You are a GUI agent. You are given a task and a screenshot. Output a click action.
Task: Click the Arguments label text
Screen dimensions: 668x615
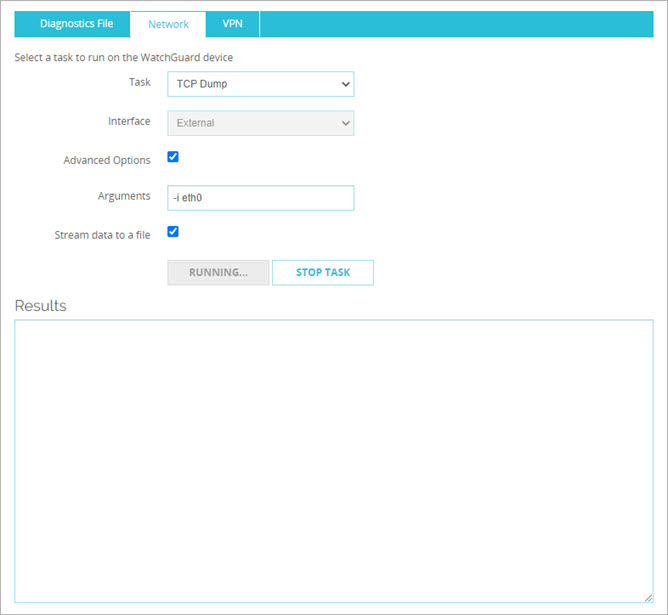(x=125, y=197)
